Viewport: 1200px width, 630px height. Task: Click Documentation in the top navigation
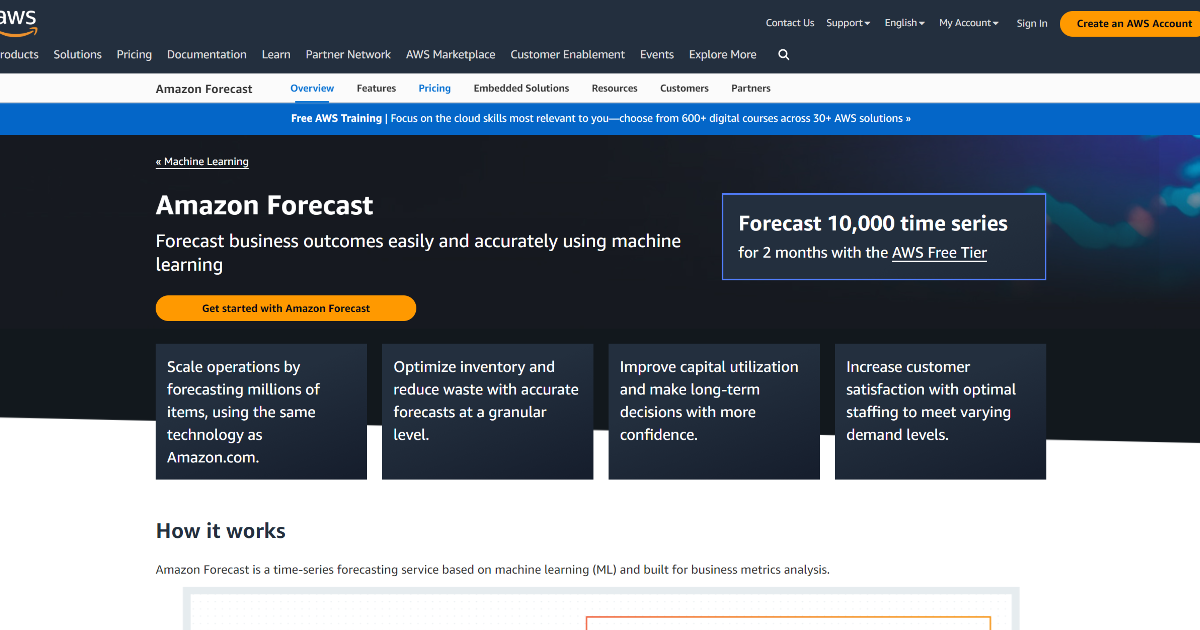tap(206, 55)
